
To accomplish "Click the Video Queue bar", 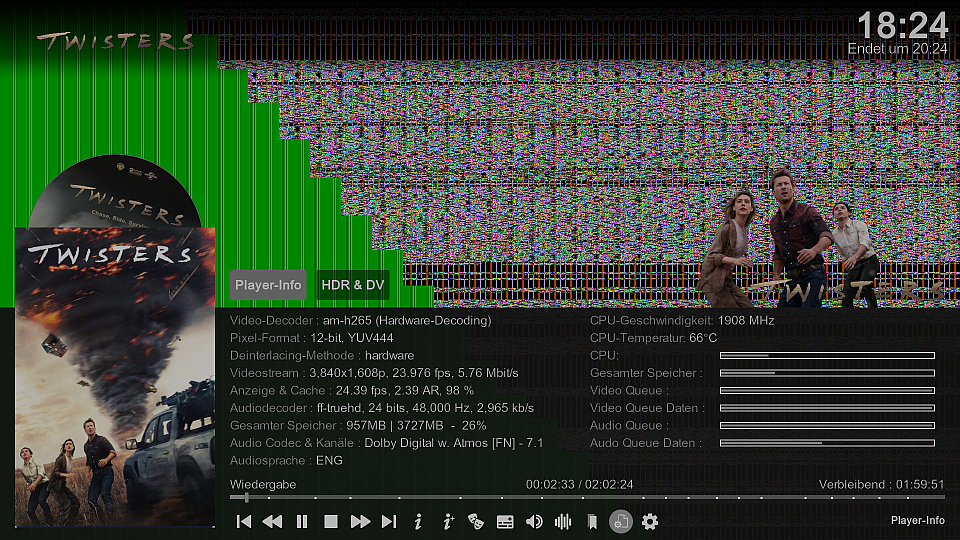I will click(828, 390).
